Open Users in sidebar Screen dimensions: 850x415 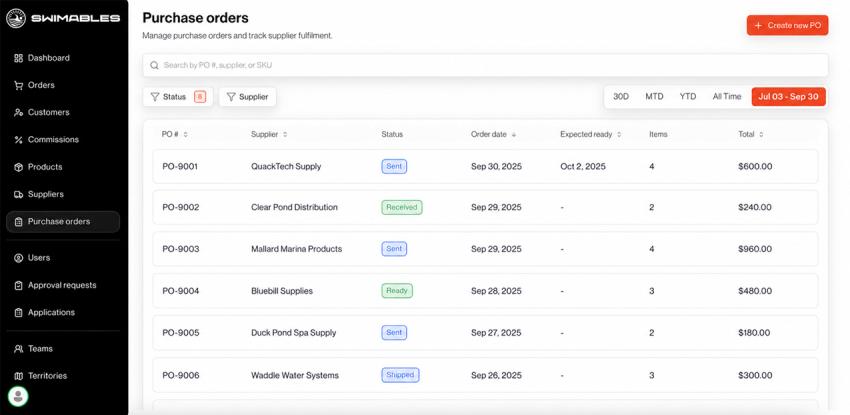tap(63, 258)
